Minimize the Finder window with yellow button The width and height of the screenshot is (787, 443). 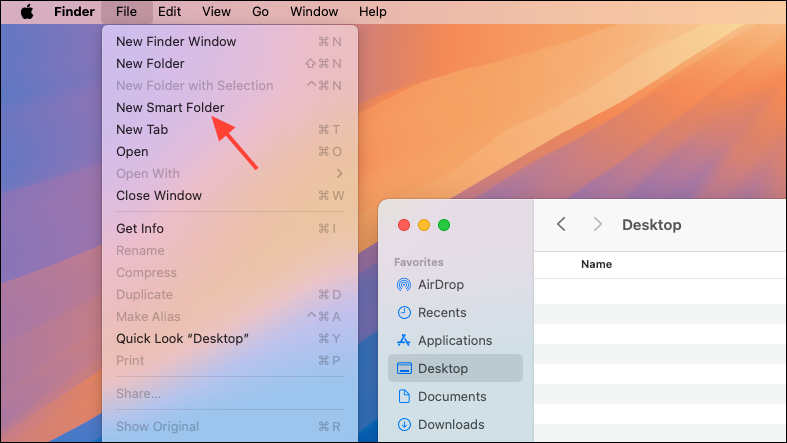click(x=424, y=225)
